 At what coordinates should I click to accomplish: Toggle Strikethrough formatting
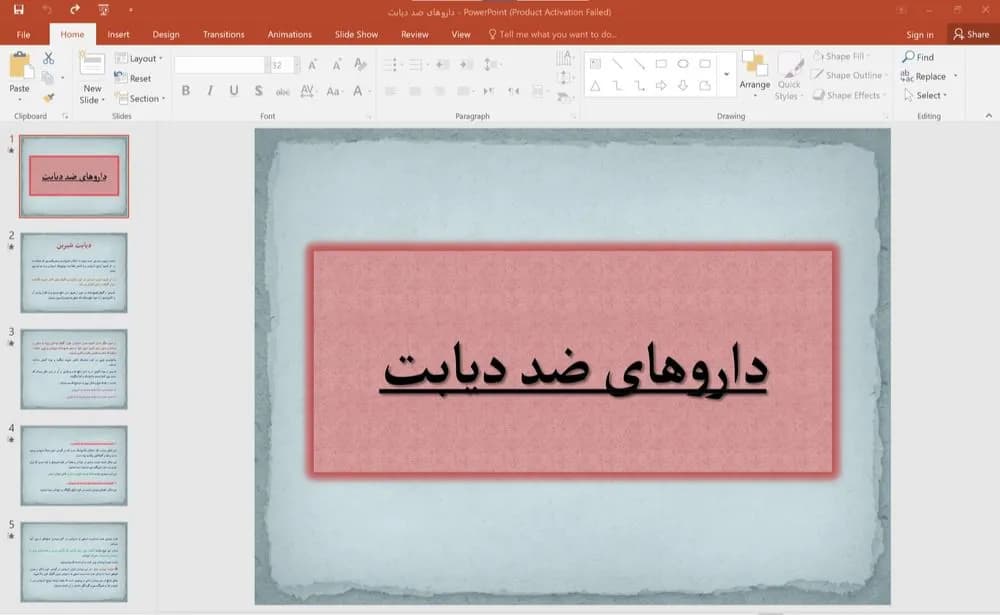283,91
